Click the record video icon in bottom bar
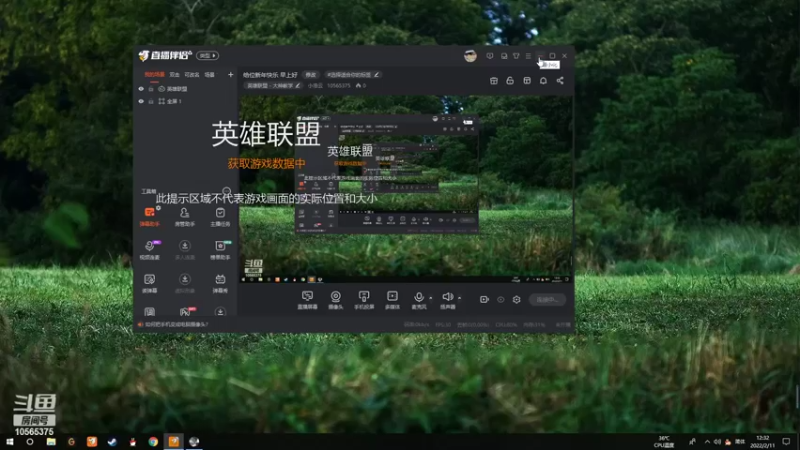The width and height of the screenshot is (800, 450). coord(484,299)
